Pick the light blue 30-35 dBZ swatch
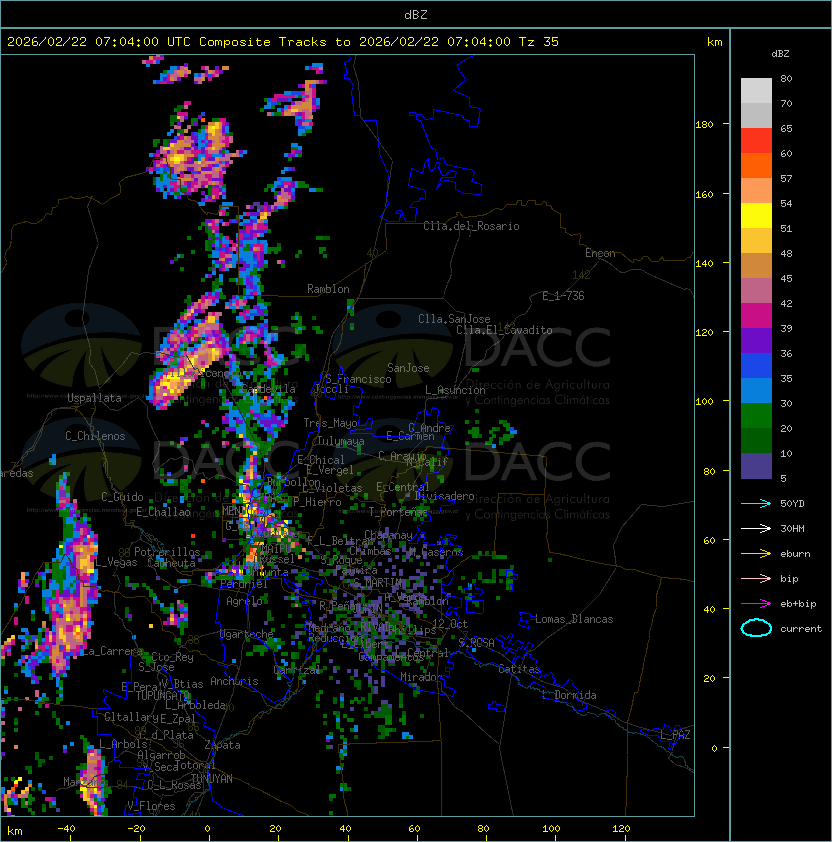Image resolution: width=832 pixels, height=842 pixels. (756, 391)
